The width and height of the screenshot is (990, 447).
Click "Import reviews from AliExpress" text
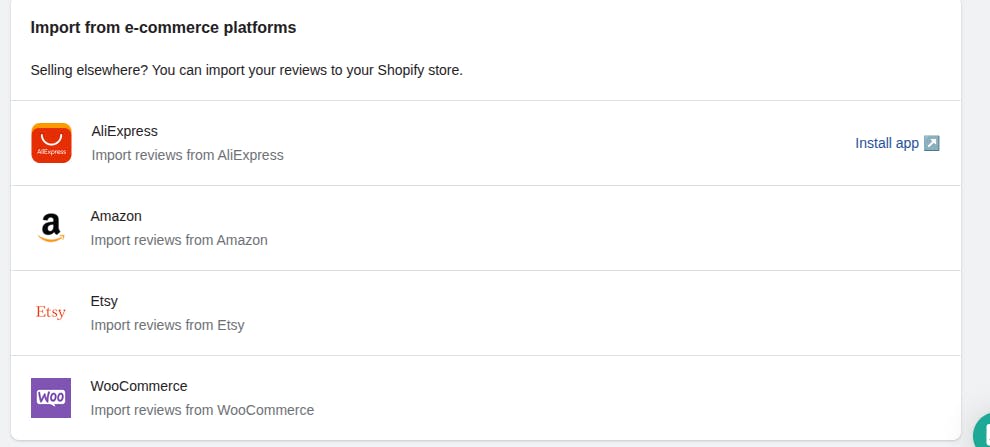188,155
